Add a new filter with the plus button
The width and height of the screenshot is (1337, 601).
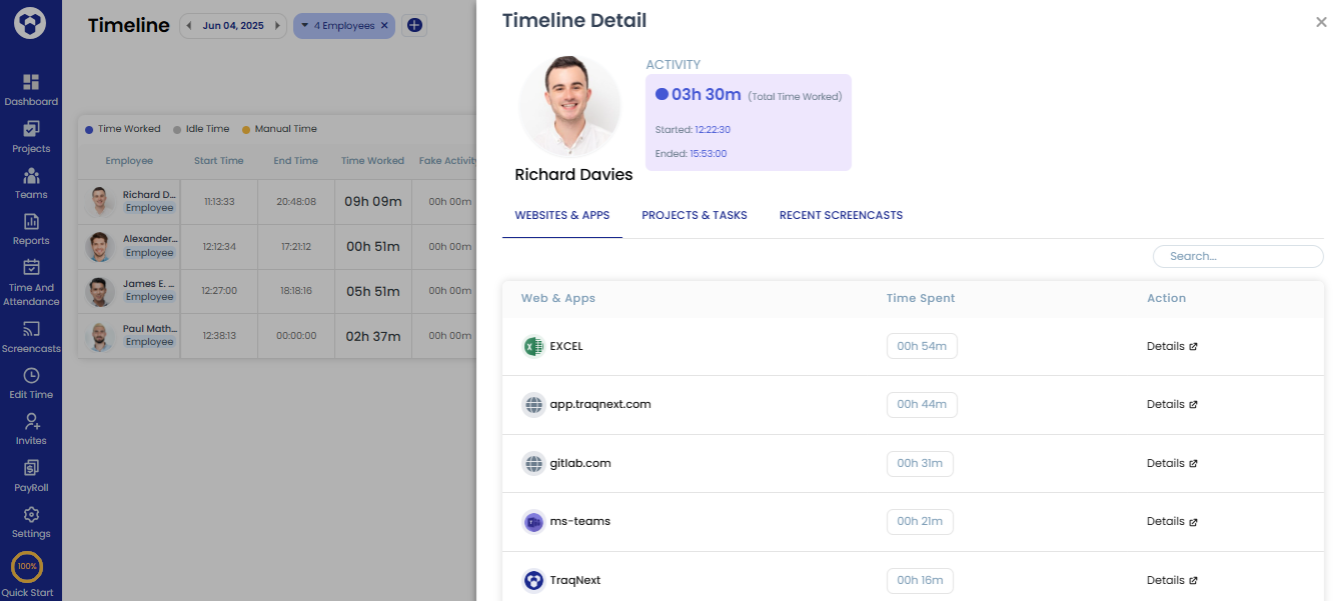415,25
